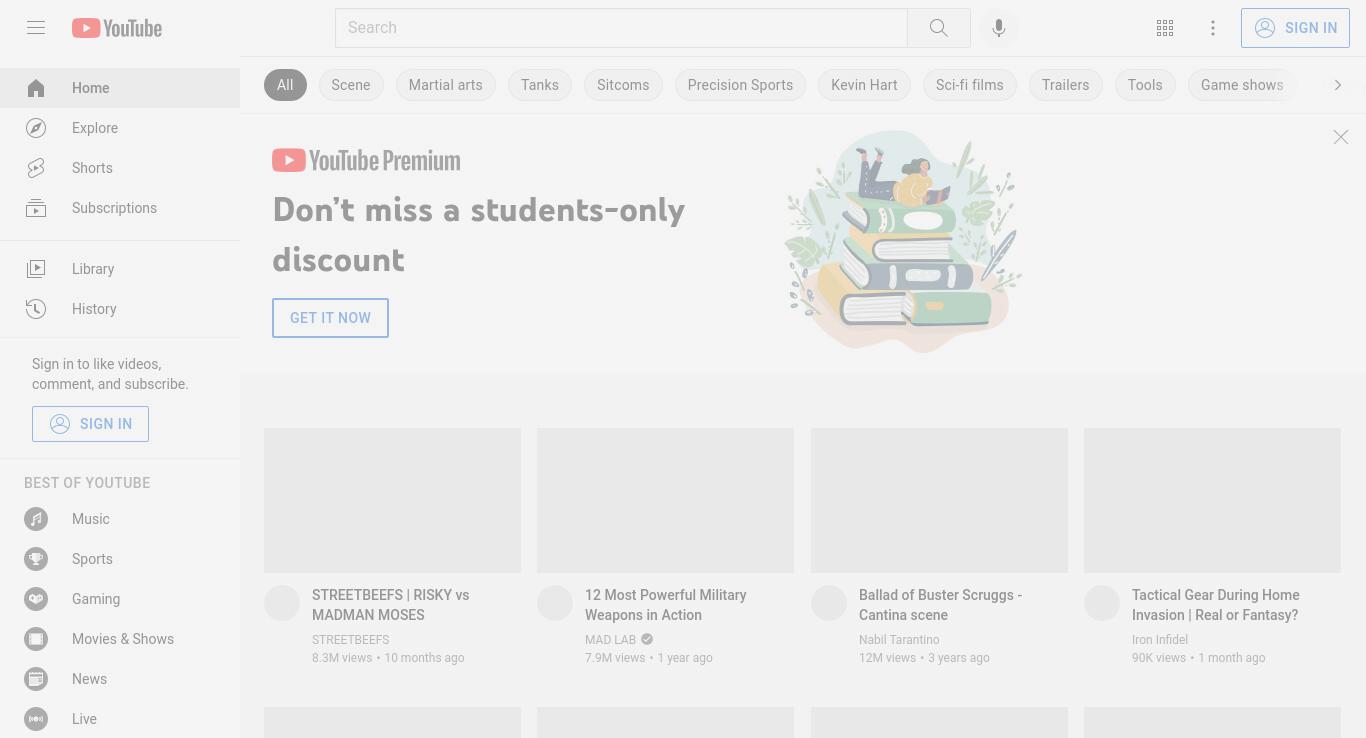Select the Precision Sports chip
The height and width of the screenshot is (738, 1366).
tap(740, 85)
